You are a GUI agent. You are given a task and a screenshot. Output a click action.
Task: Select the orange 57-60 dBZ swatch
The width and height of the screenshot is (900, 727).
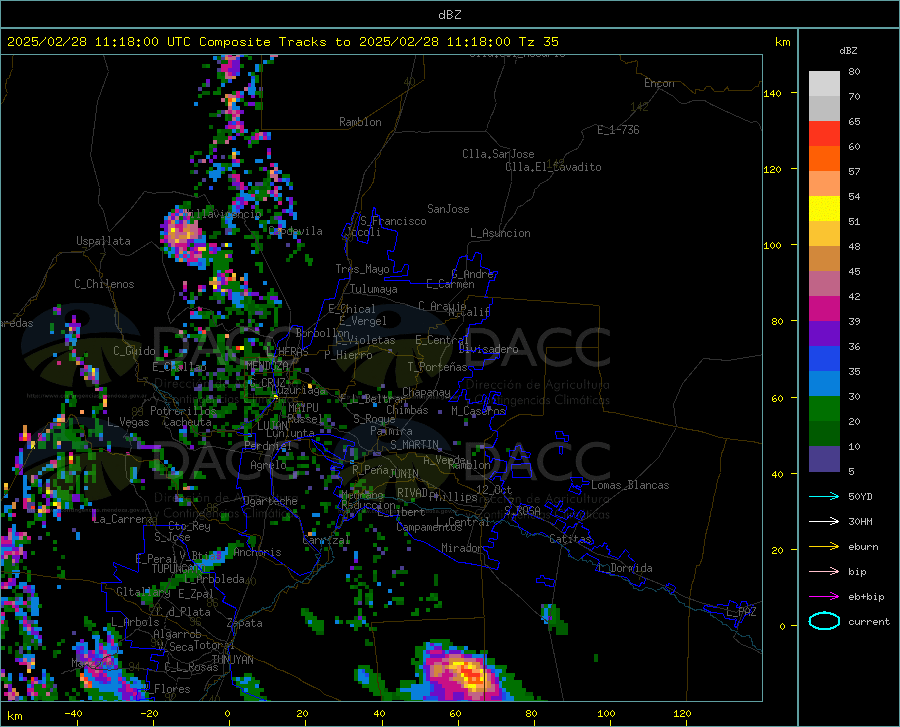coord(824,159)
